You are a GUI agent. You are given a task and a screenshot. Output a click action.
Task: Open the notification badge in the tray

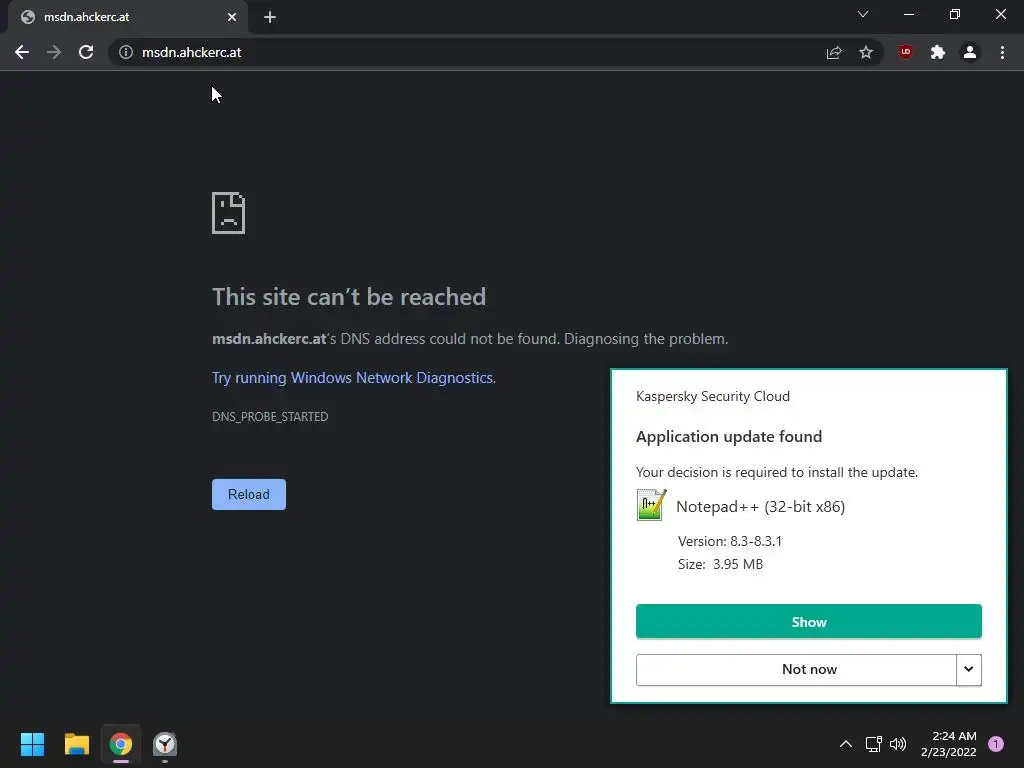996,744
